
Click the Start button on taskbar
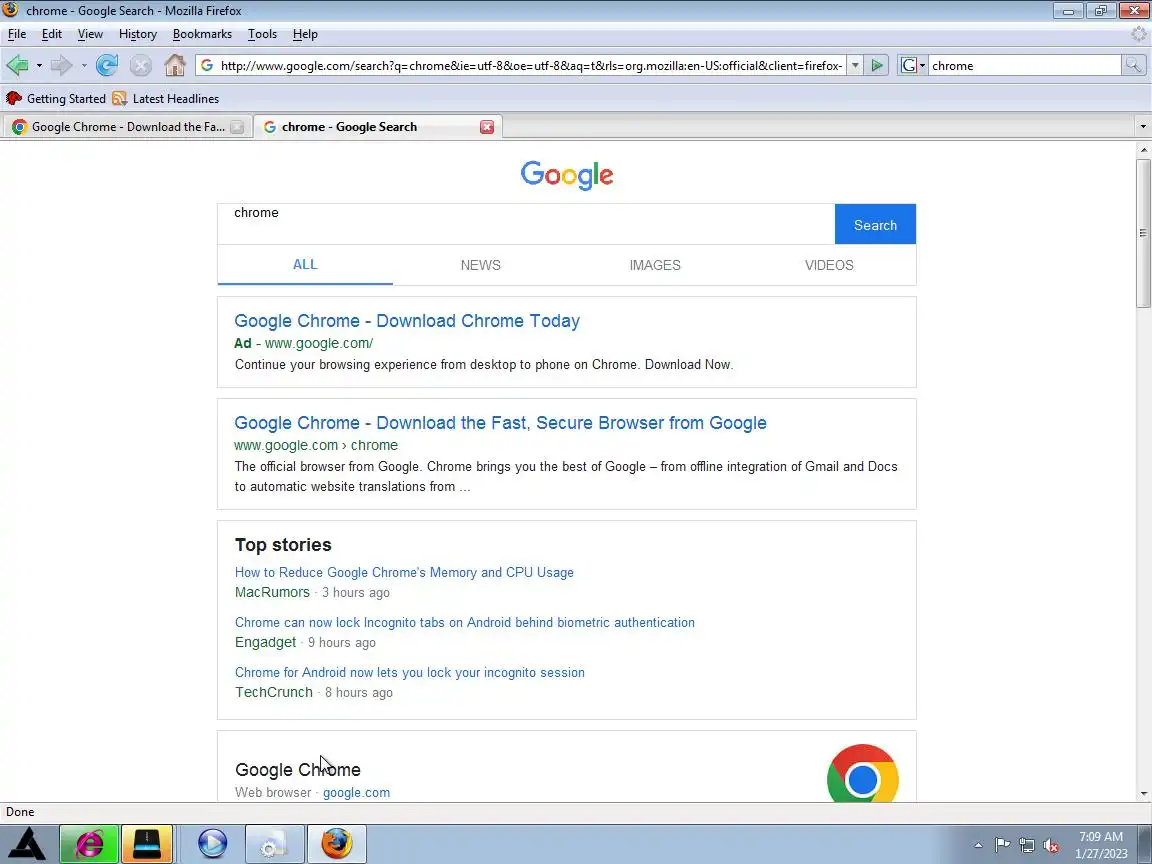point(27,843)
